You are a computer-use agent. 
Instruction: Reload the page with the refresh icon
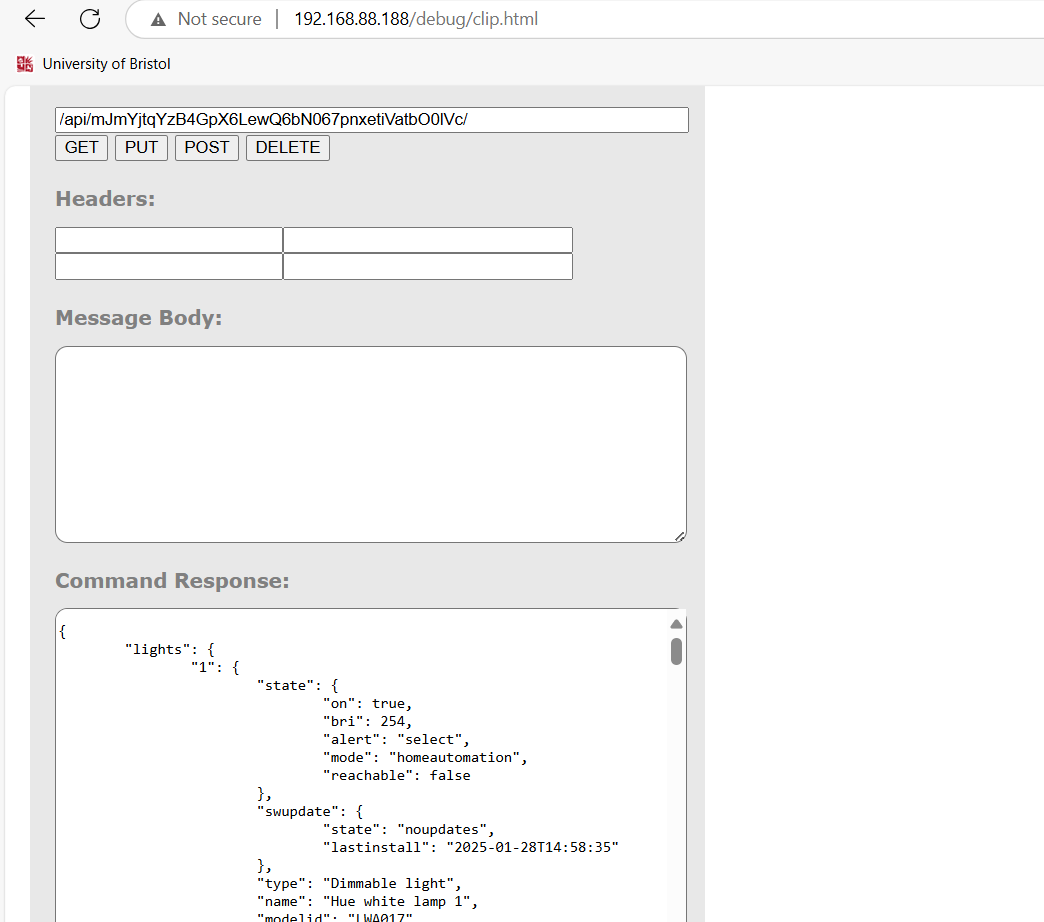90,19
